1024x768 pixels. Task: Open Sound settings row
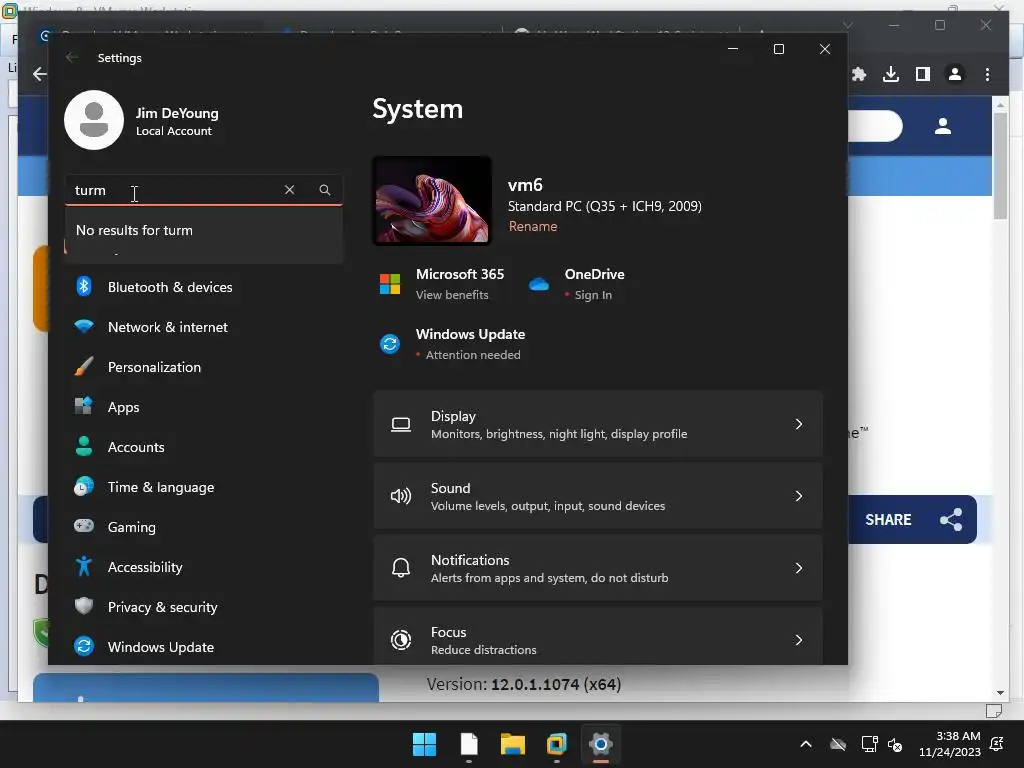[598, 496]
